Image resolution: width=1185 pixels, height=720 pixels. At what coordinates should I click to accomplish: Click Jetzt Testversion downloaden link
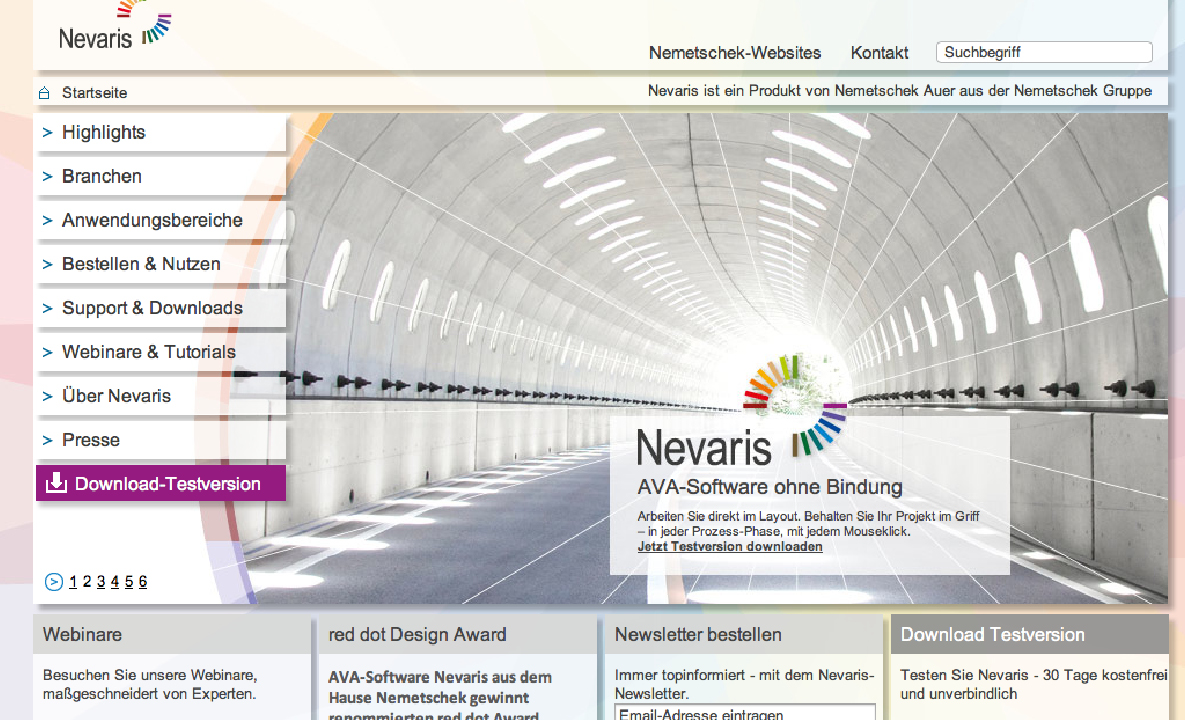(730, 546)
